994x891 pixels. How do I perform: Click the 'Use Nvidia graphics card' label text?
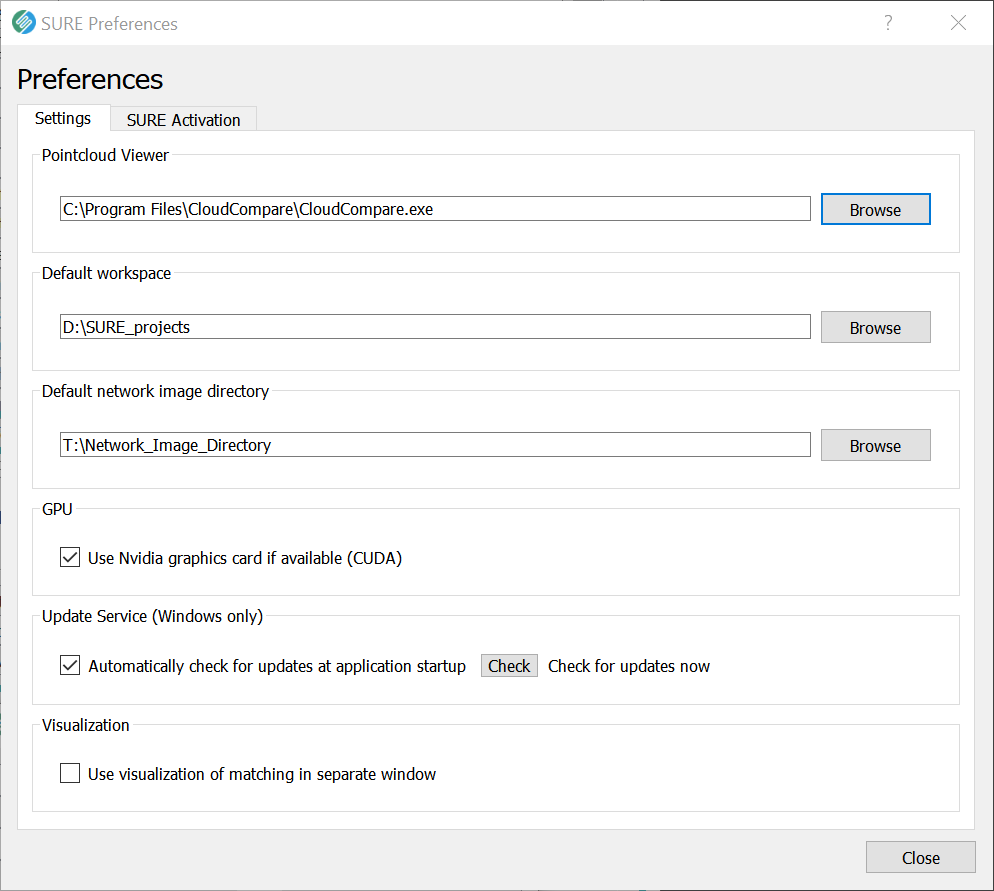click(245, 558)
